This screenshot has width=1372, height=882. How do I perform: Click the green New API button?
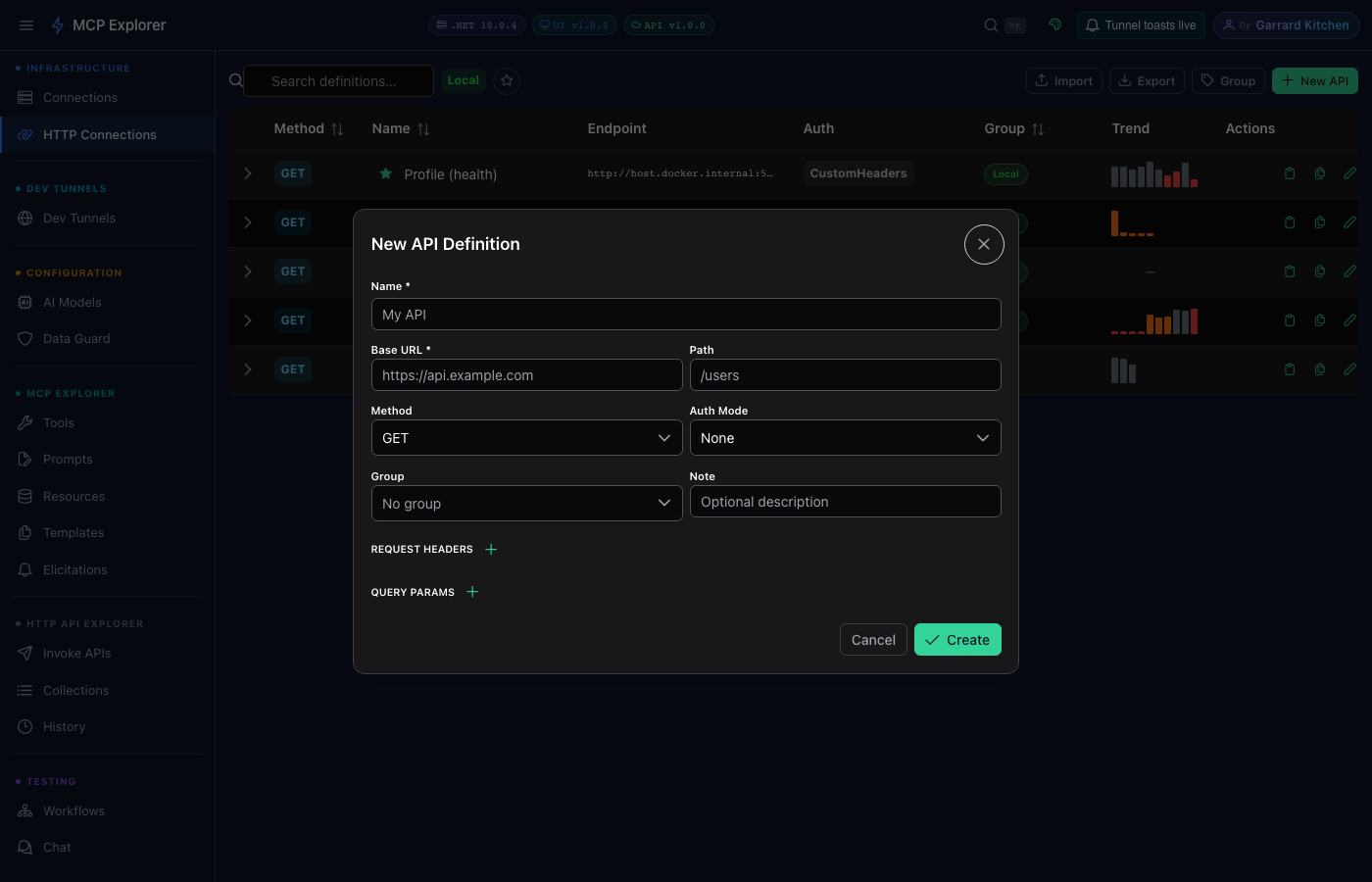1315,81
